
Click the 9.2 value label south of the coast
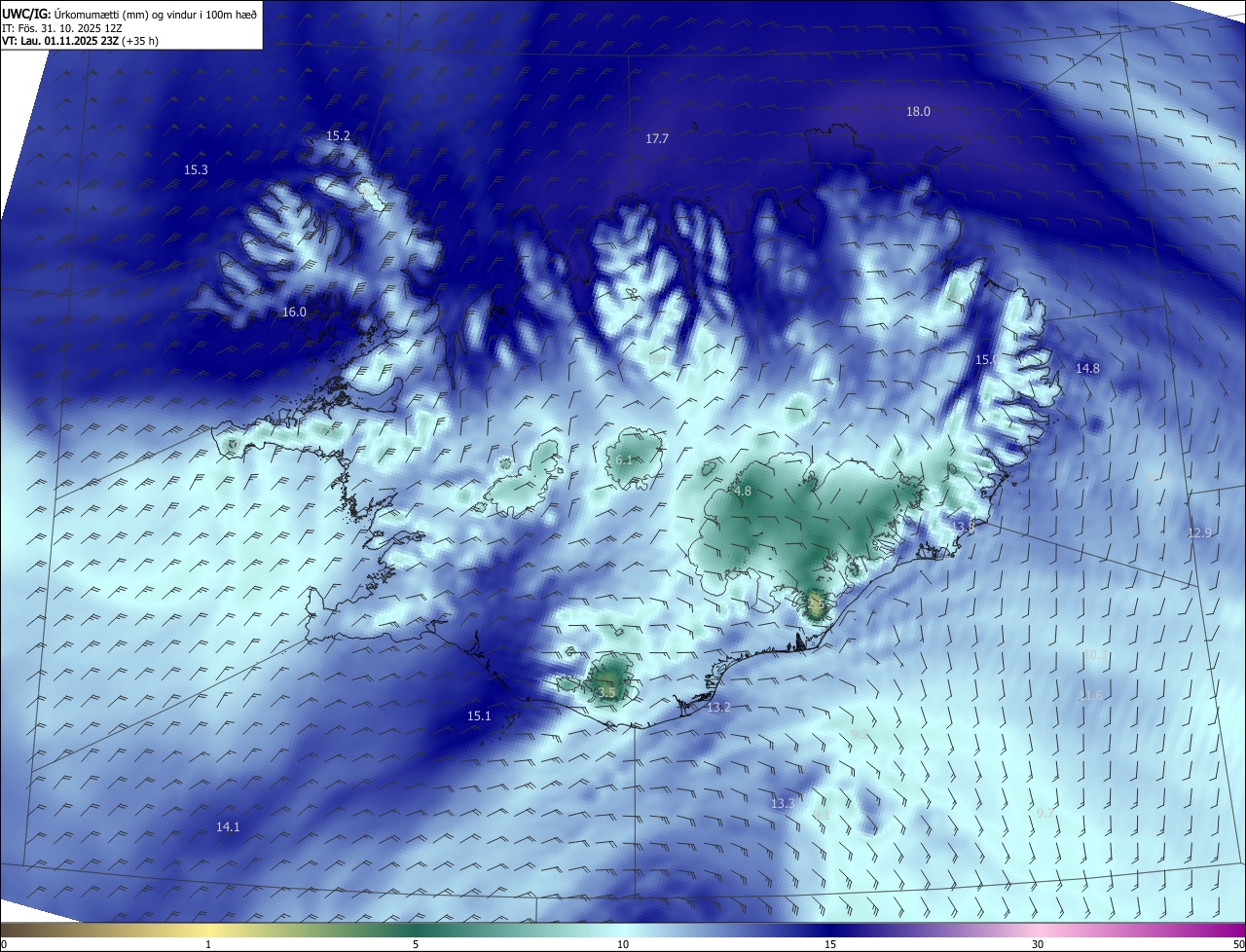(860, 734)
